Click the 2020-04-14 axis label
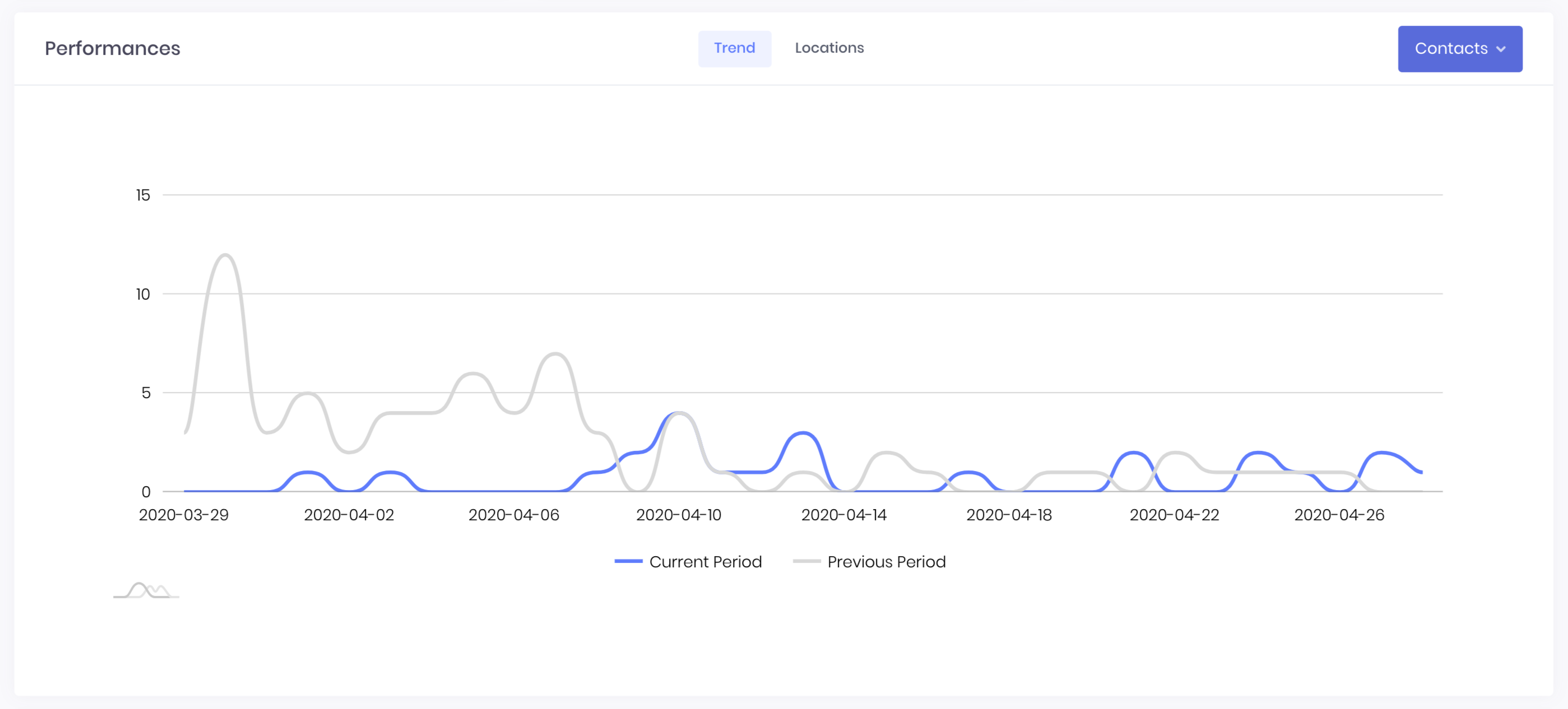 click(843, 515)
